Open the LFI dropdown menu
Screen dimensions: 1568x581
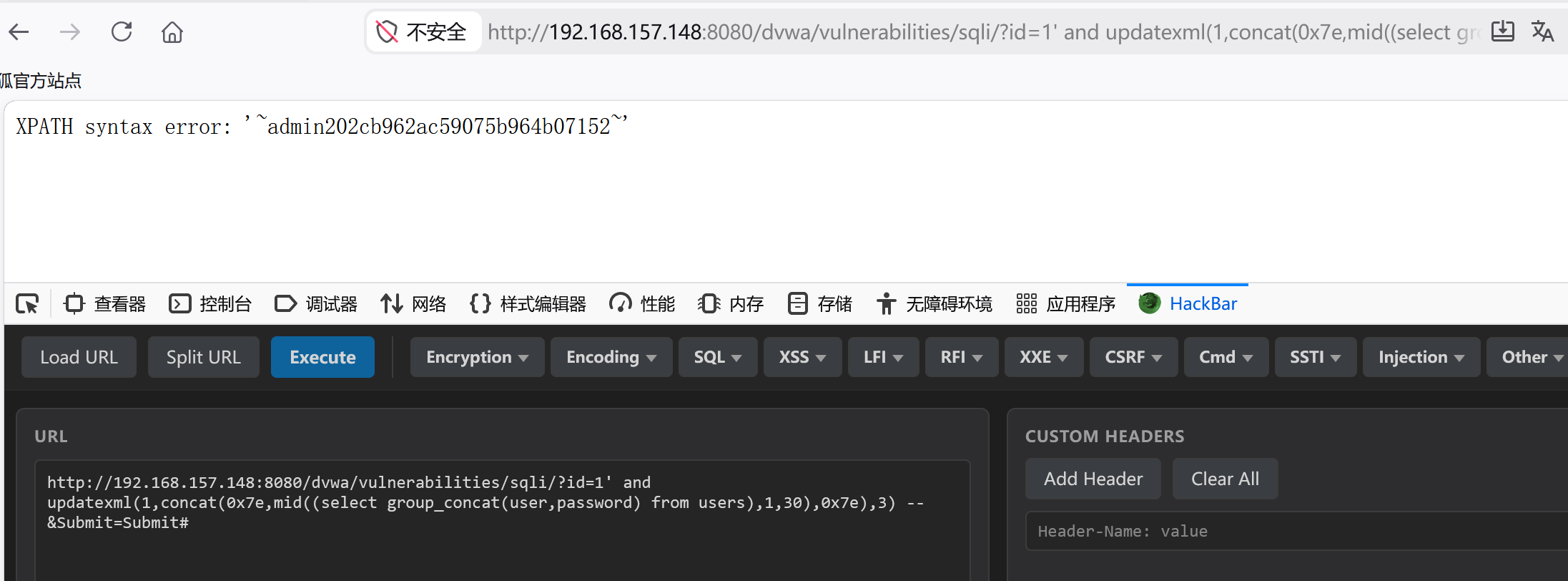pos(883,357)
